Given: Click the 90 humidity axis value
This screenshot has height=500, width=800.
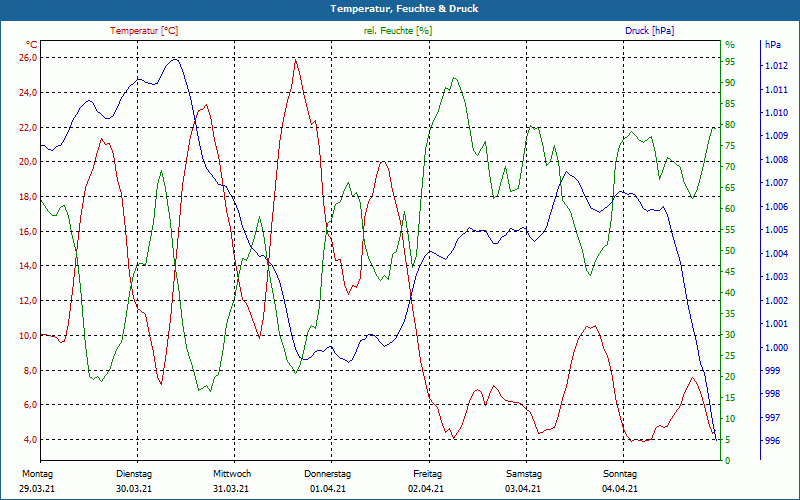Looking at the screenshot, I should click(730, 83).
